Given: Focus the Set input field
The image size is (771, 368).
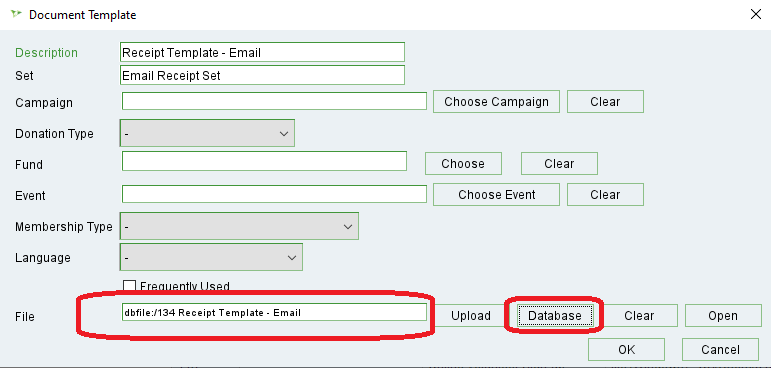Looking at the screenshot, I should pyautogui.click(x=262, y=75).
